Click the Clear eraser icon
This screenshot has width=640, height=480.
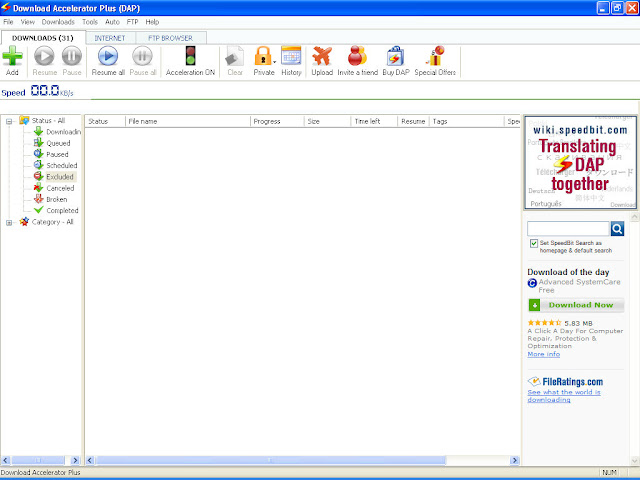click(x=235, y=56)
